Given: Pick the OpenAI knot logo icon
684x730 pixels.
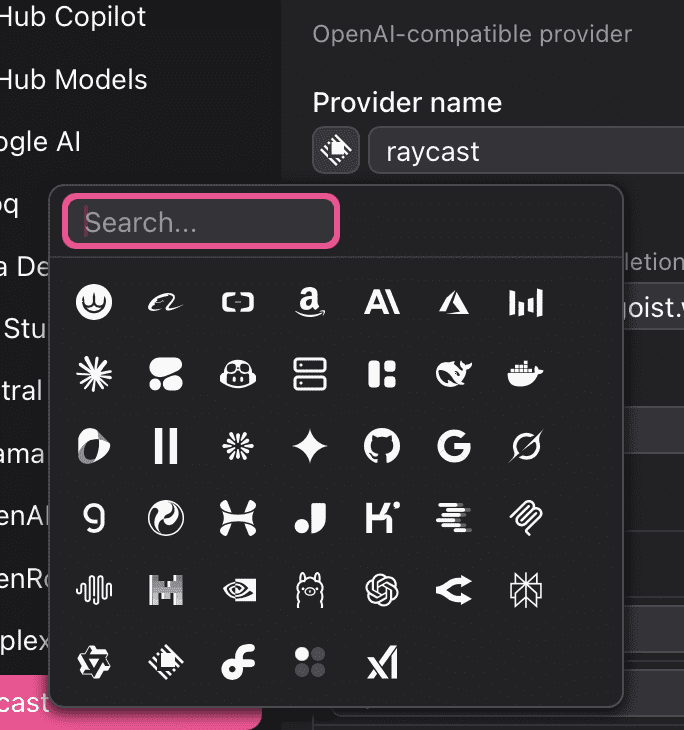Looking at the screenshot, I should [x=382, y=590].
